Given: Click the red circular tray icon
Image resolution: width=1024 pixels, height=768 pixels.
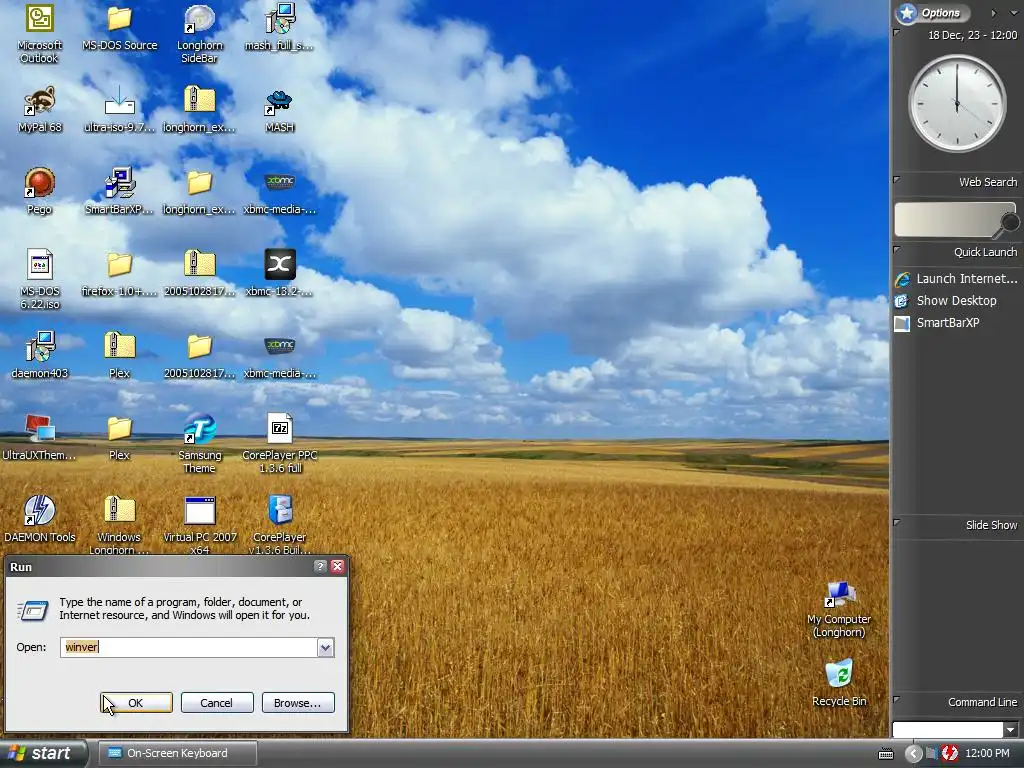Looking at the screenshot, I should pyautogui.click(x=950, y=753).
